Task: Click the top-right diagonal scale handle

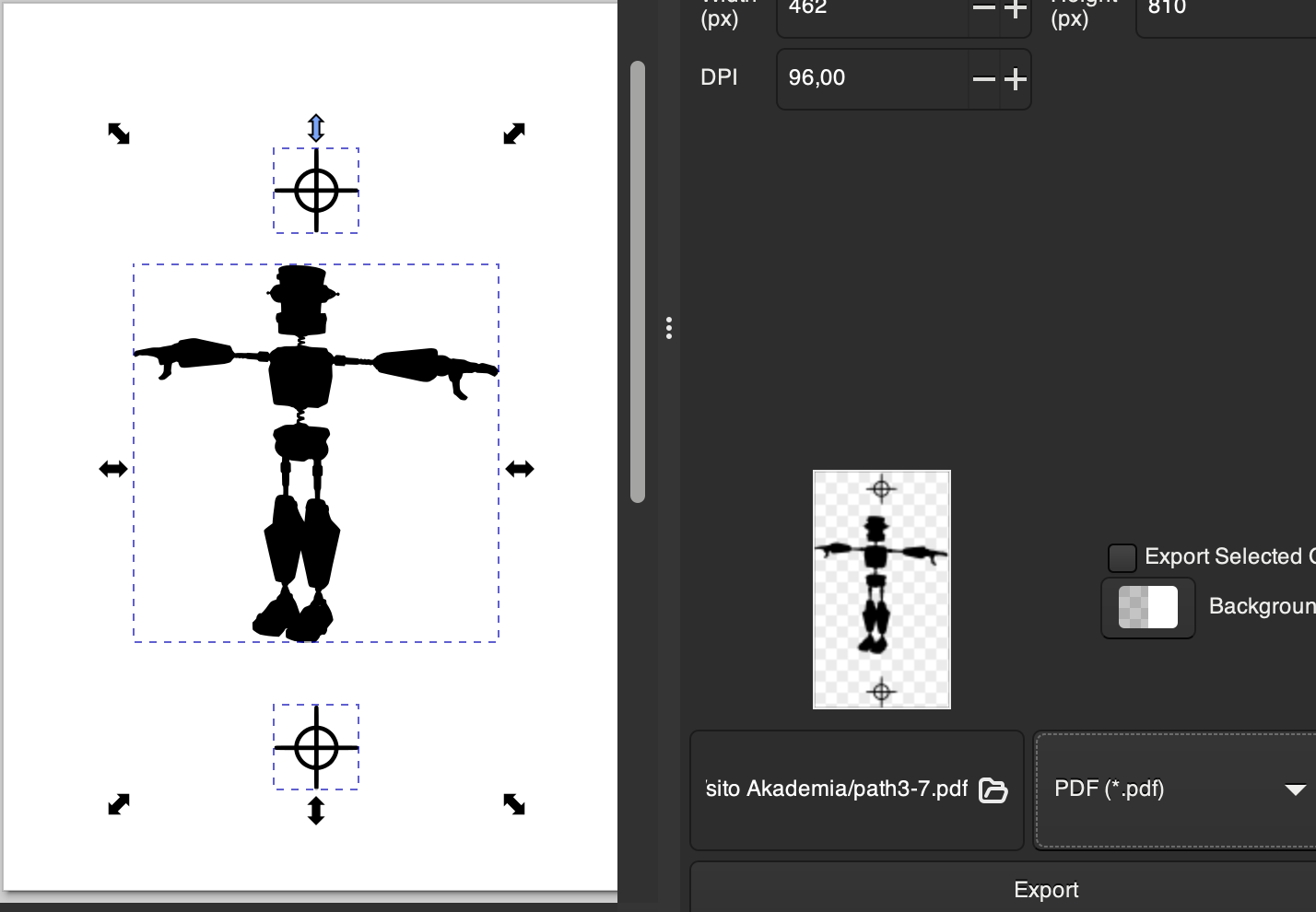Action: pyautogui.click(x=514, y=134)
